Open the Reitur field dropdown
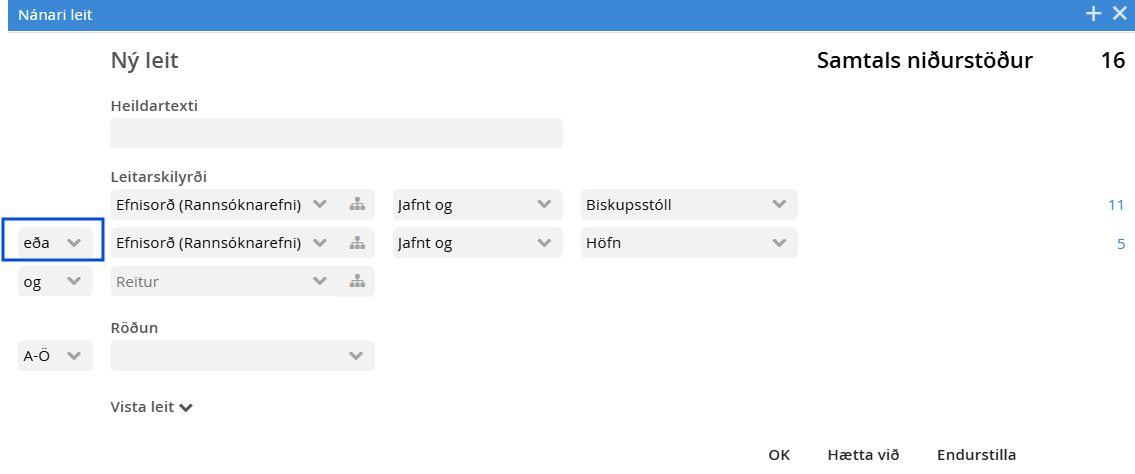The image size is (1135, 474). tap(220, 282)
